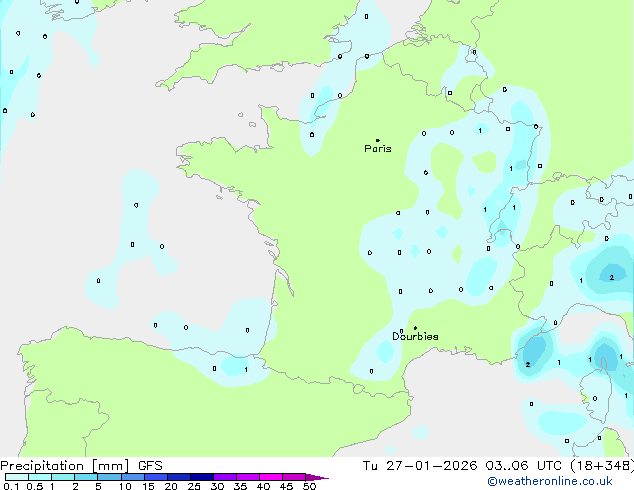The width and height of the screenshot is (634, 490).
Task: Pick the 0.1–0.5 mm legend color swatch
Action: click(17, 477)
